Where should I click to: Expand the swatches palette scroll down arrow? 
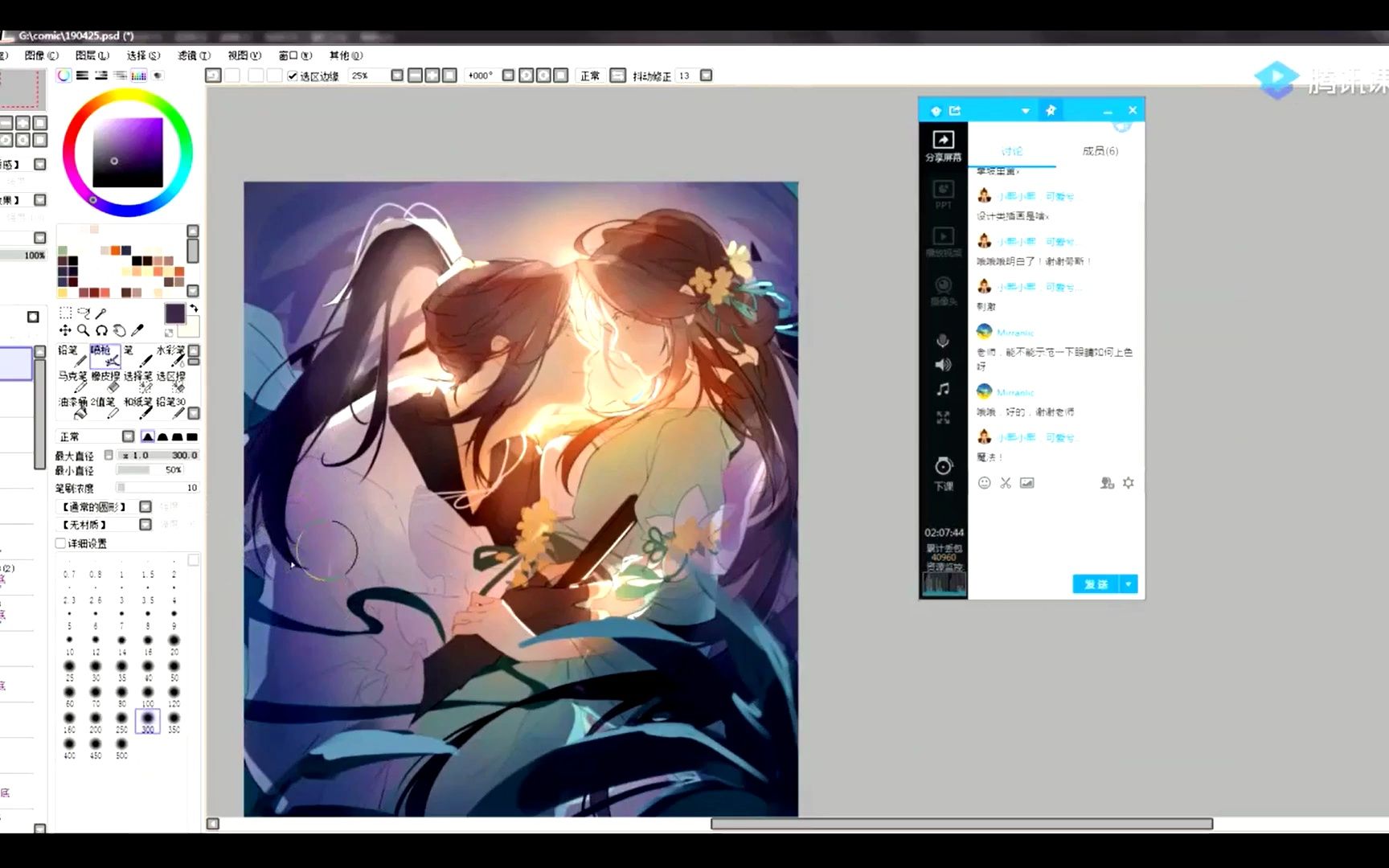click(193, 291)
